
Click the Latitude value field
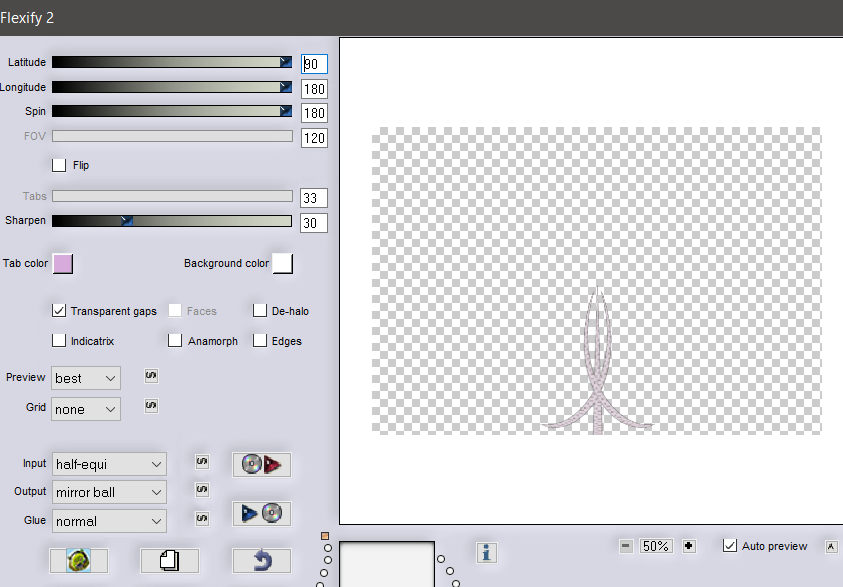pyautogui.click(x=314, y=64)
